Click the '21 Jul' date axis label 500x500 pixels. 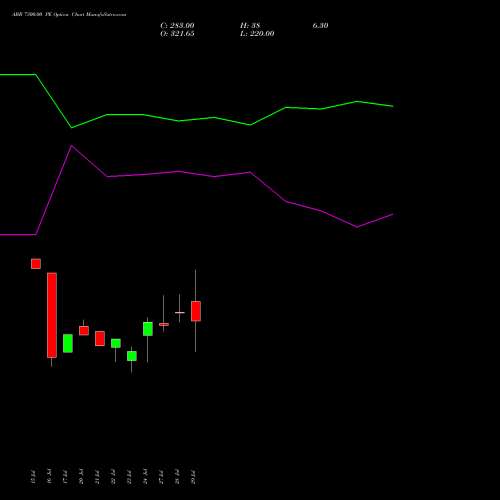click(x=97, y=477)
